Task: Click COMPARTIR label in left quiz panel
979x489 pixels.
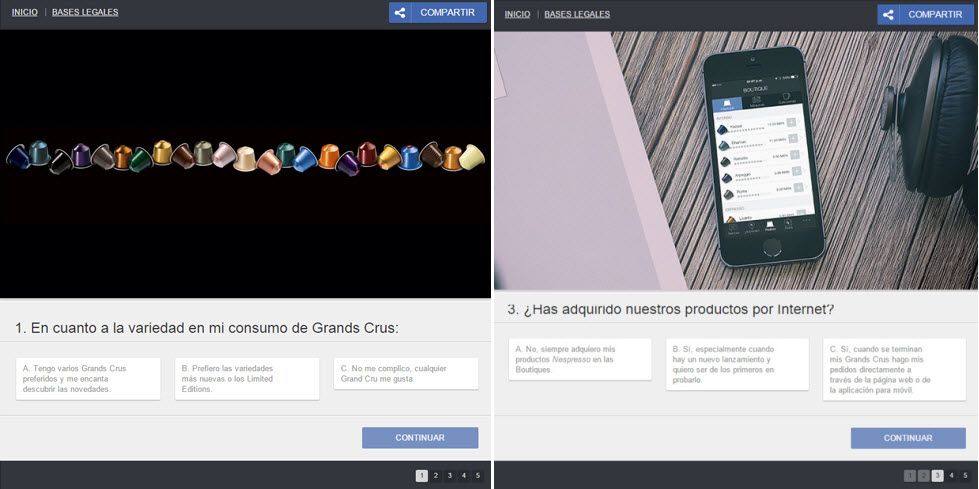Action: click(448, 12)
